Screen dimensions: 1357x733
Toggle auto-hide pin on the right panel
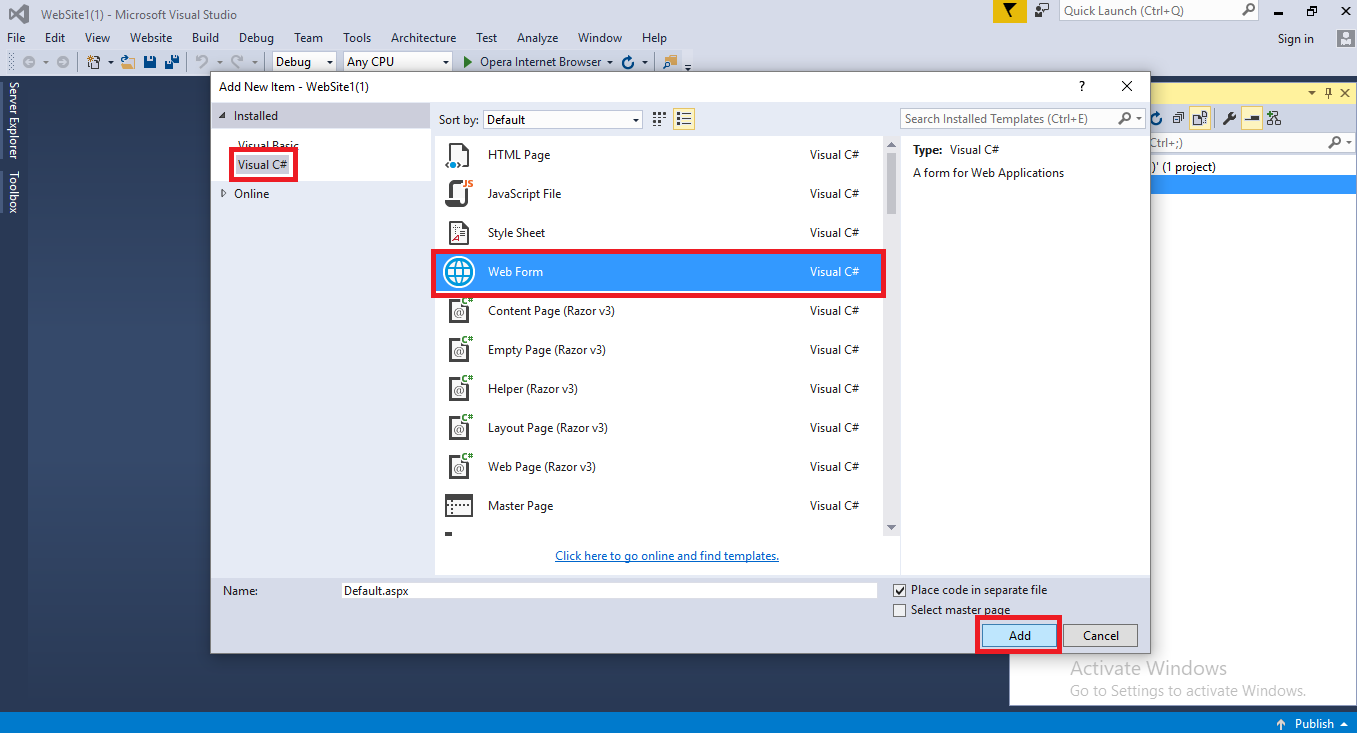1327,92
